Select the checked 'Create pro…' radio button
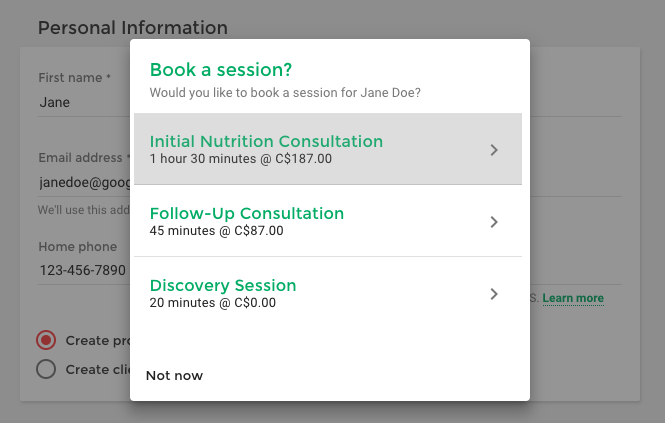This screenshot has height=423, width=665. tap(46, 340)
